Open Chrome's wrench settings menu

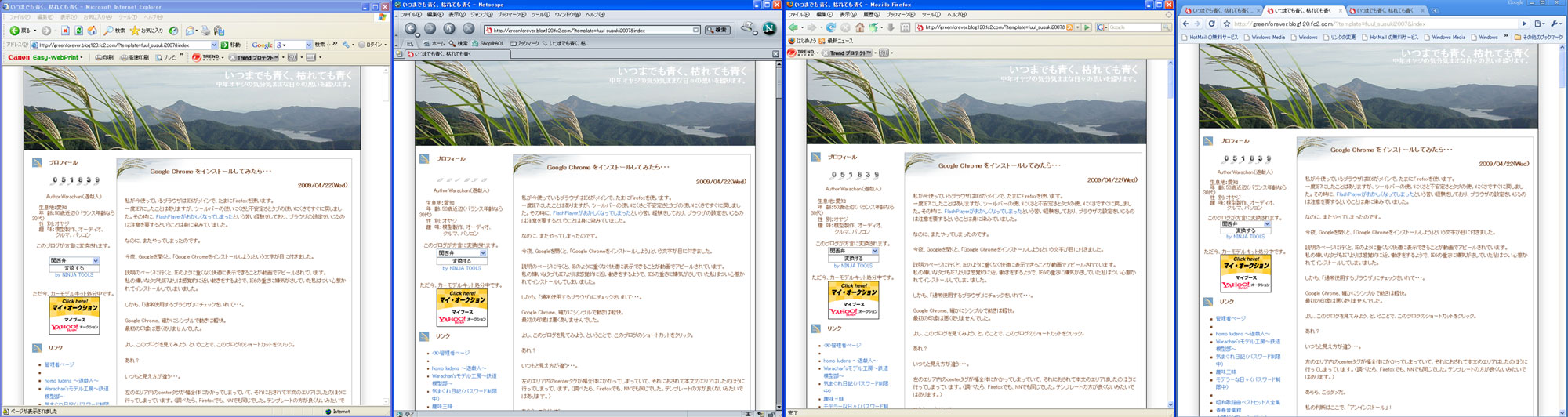pos(1555,24)
